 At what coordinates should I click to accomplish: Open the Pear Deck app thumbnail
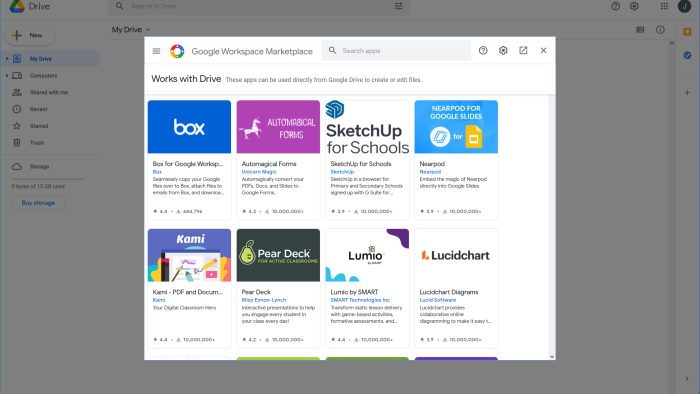coord(278,255)
